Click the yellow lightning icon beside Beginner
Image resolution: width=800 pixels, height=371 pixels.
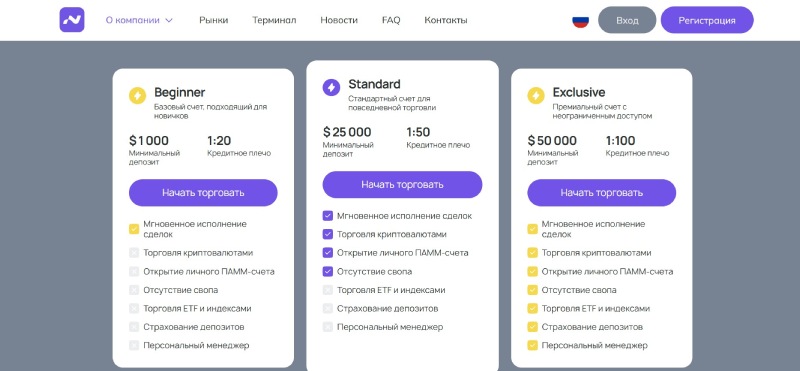pos(137,95)
